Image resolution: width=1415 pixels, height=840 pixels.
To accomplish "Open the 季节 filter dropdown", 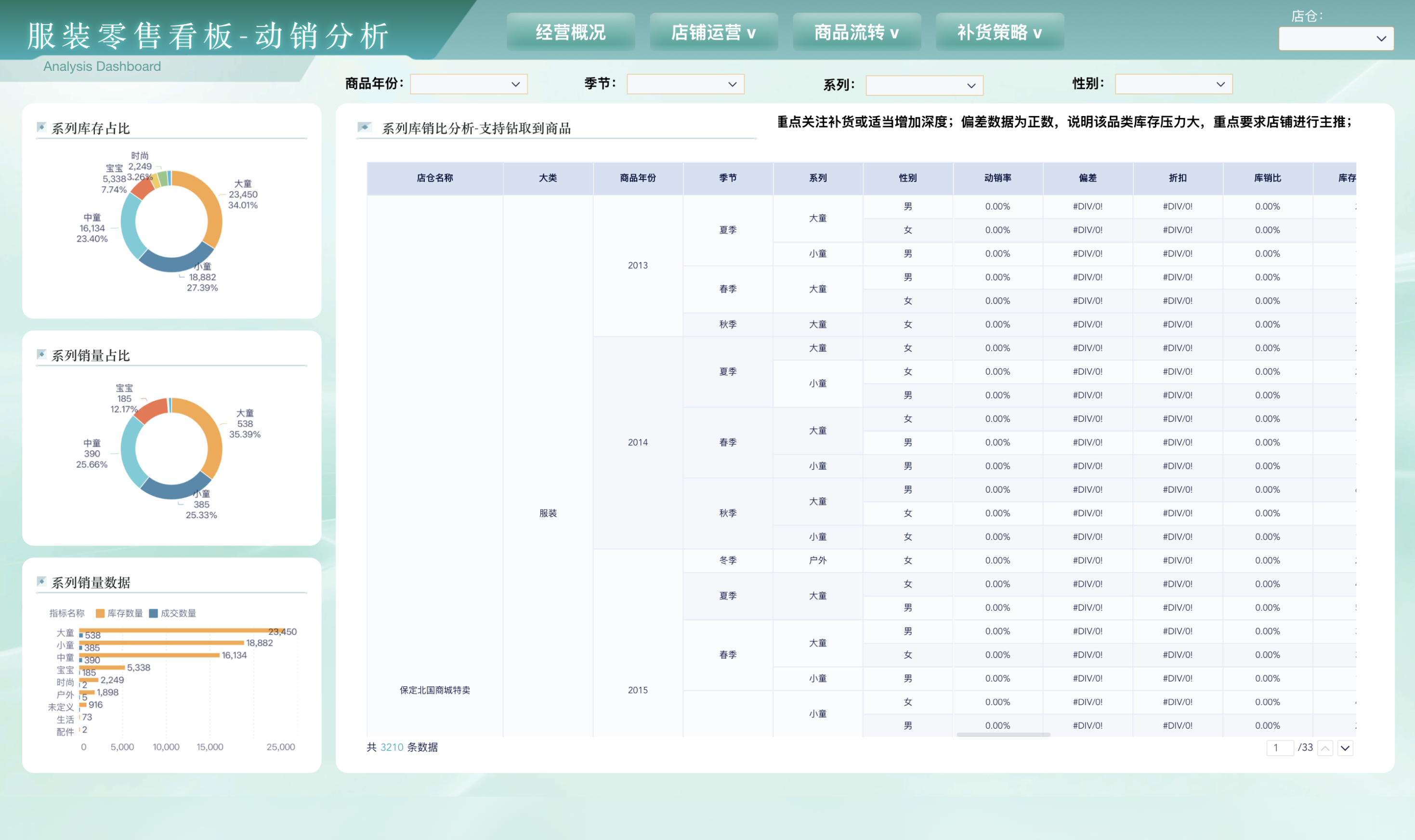I will [685, 84].
